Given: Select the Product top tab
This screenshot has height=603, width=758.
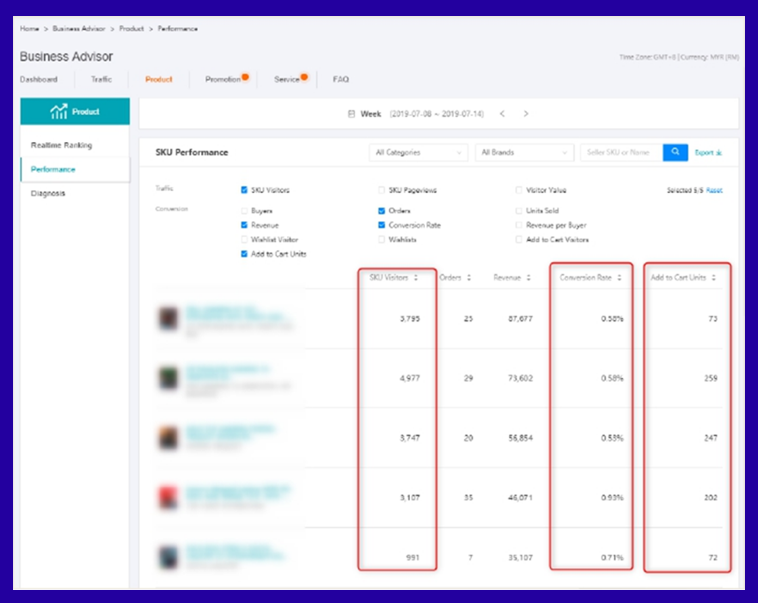Looking at the screenshot, I should click(159, 79).
